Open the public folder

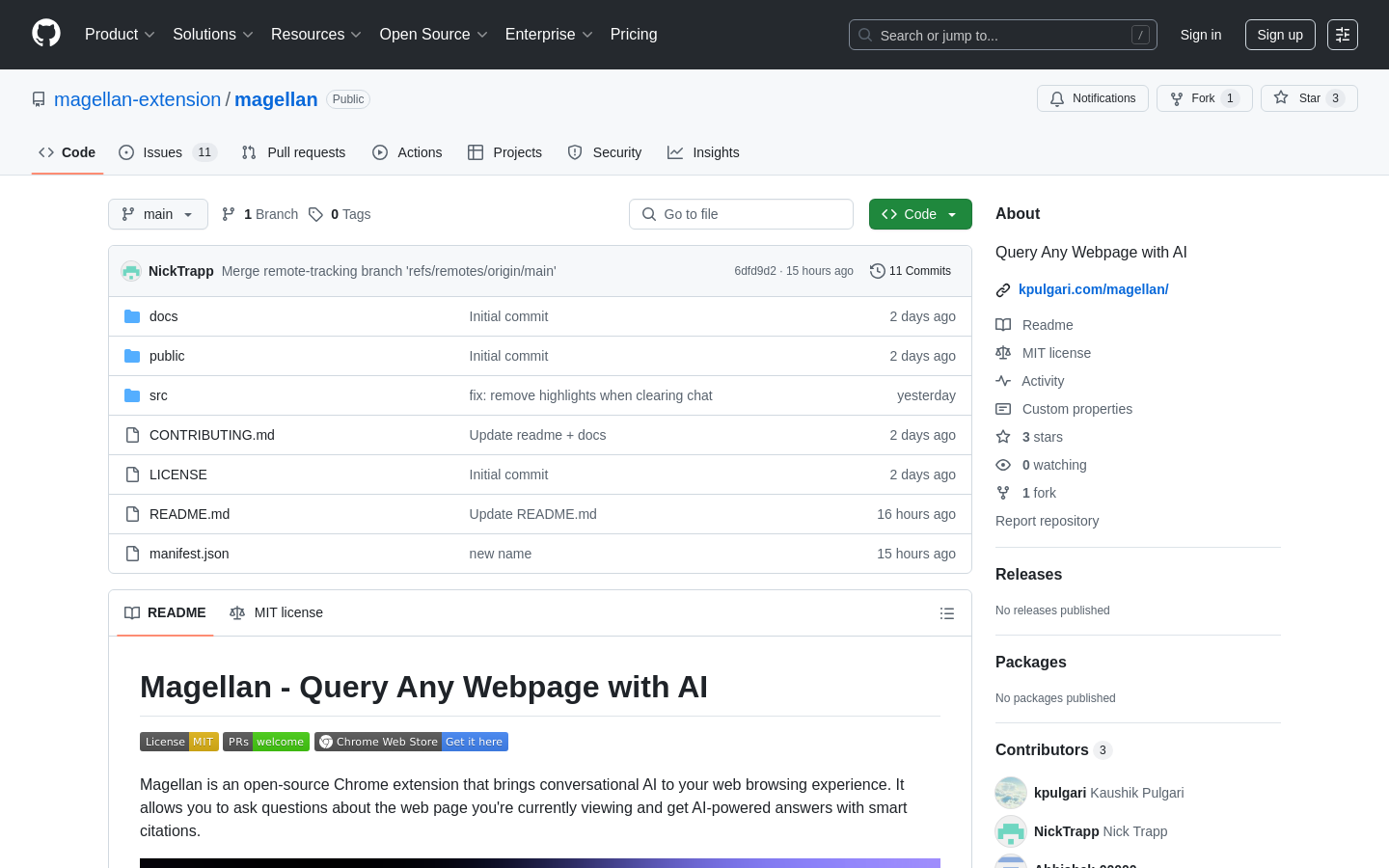(x=167, y=356)
